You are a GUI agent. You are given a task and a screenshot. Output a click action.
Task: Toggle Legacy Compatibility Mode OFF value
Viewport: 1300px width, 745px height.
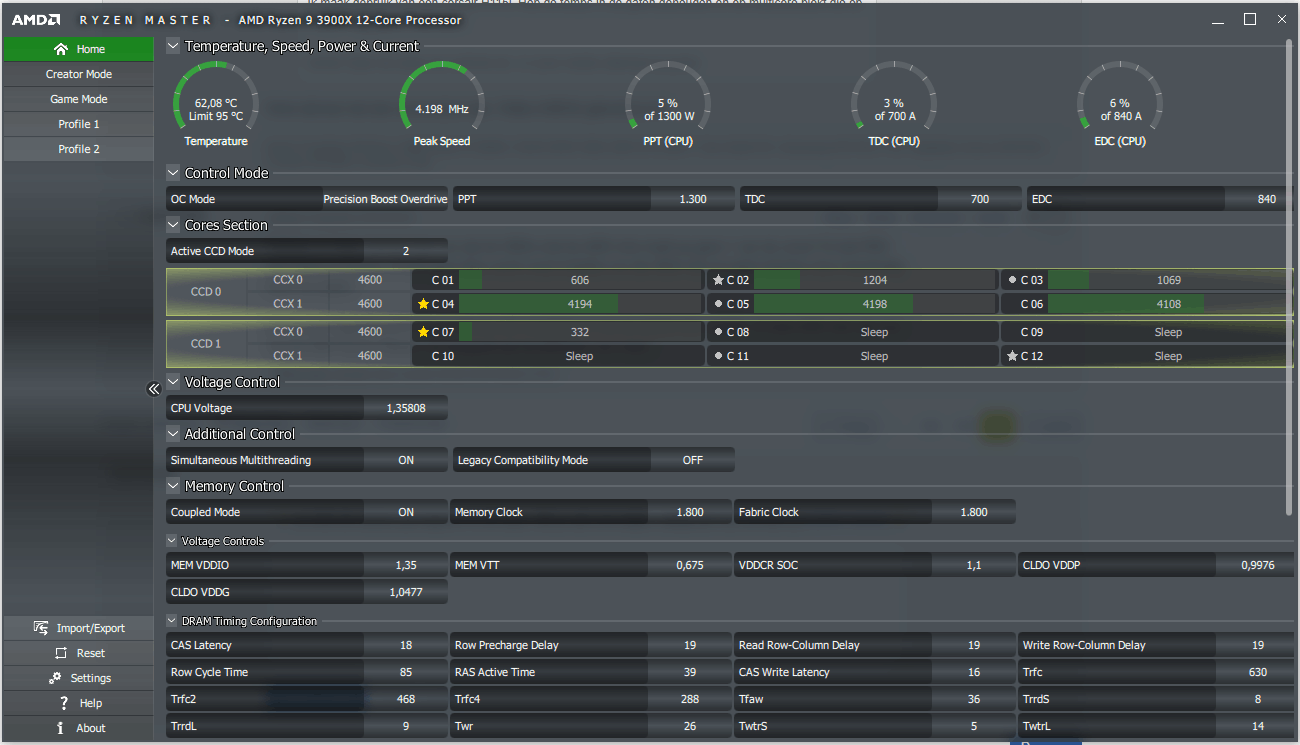pyautogui.click(x=693, y=460)
